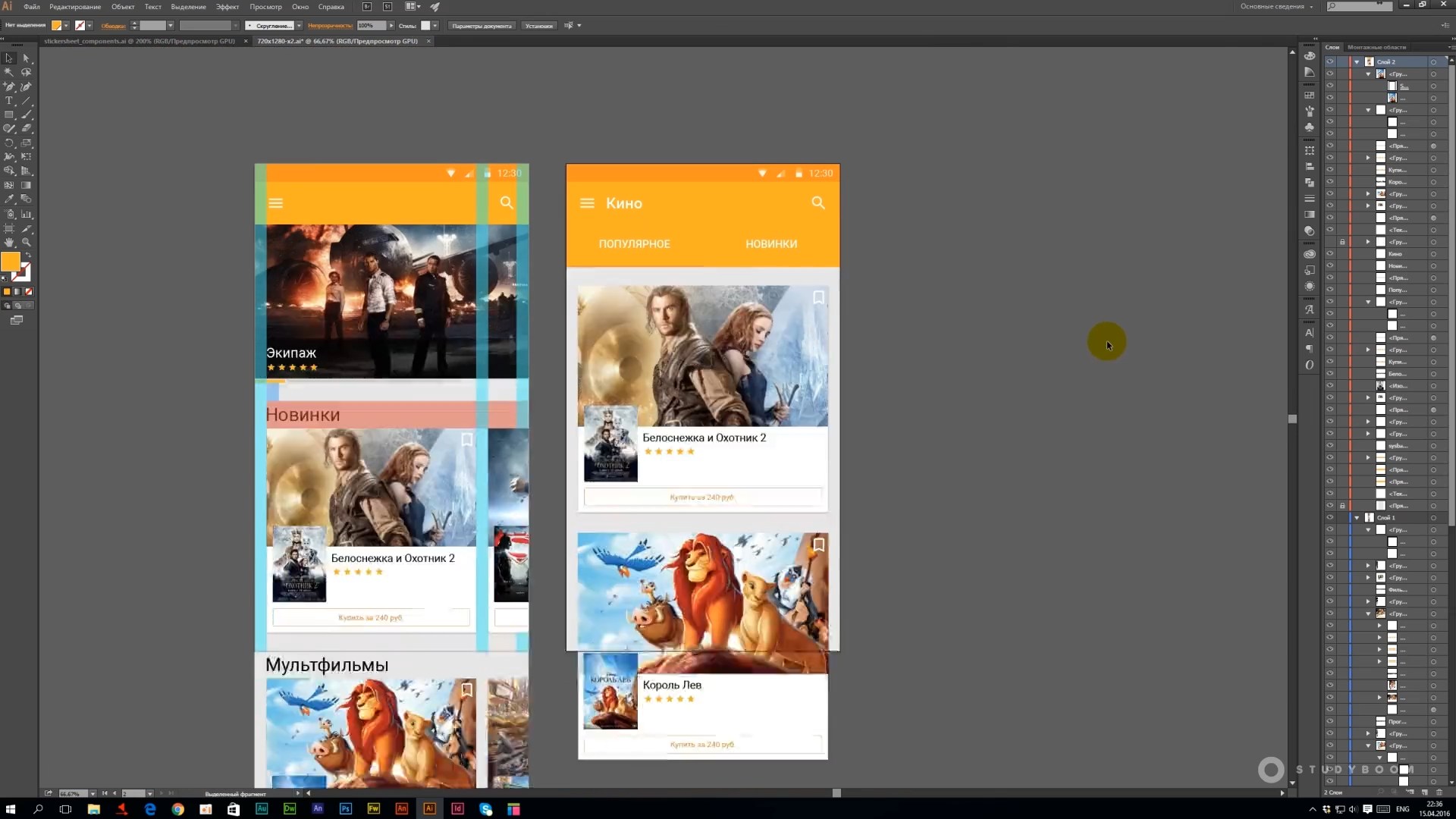The height and width of the screenshot is (819, 1456).
Task: Select the Rectangle tool
Action: 9,115
